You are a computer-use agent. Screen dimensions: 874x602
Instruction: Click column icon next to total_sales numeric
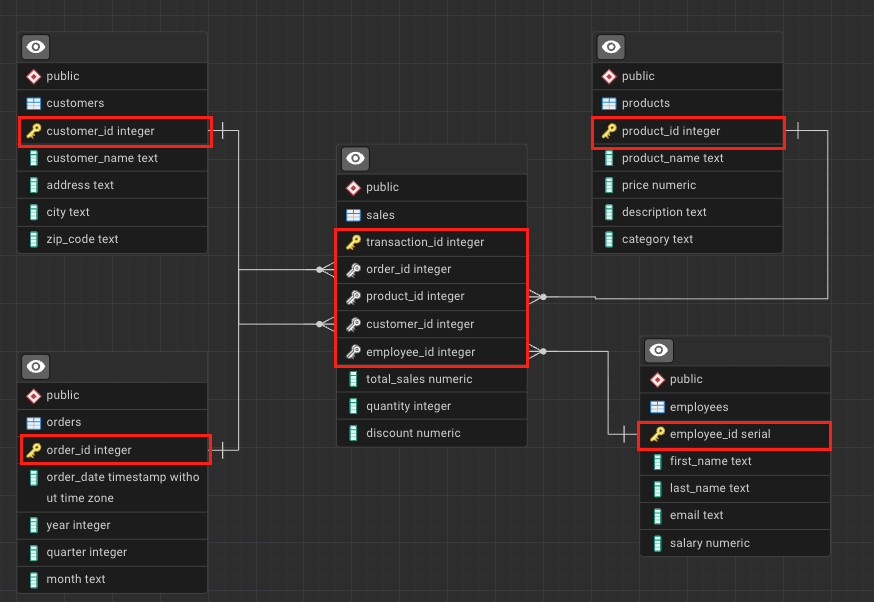click(x=353, y=379)
